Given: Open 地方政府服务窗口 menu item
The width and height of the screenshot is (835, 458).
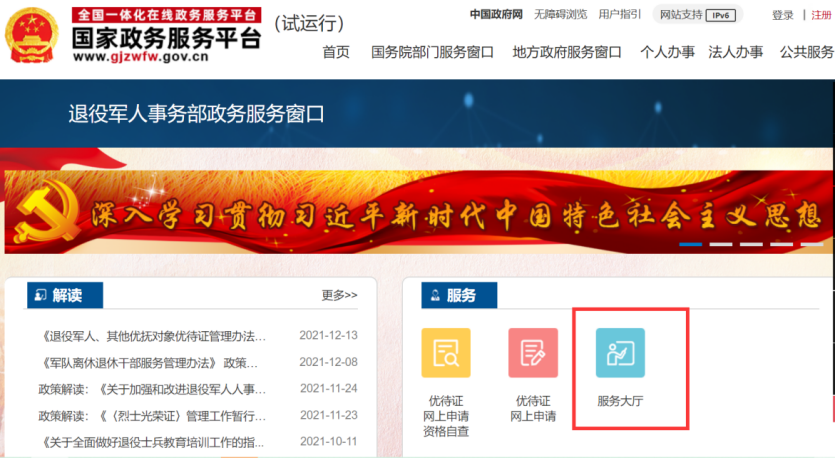Looking at the screenshot, I should [x=567, y=52].
